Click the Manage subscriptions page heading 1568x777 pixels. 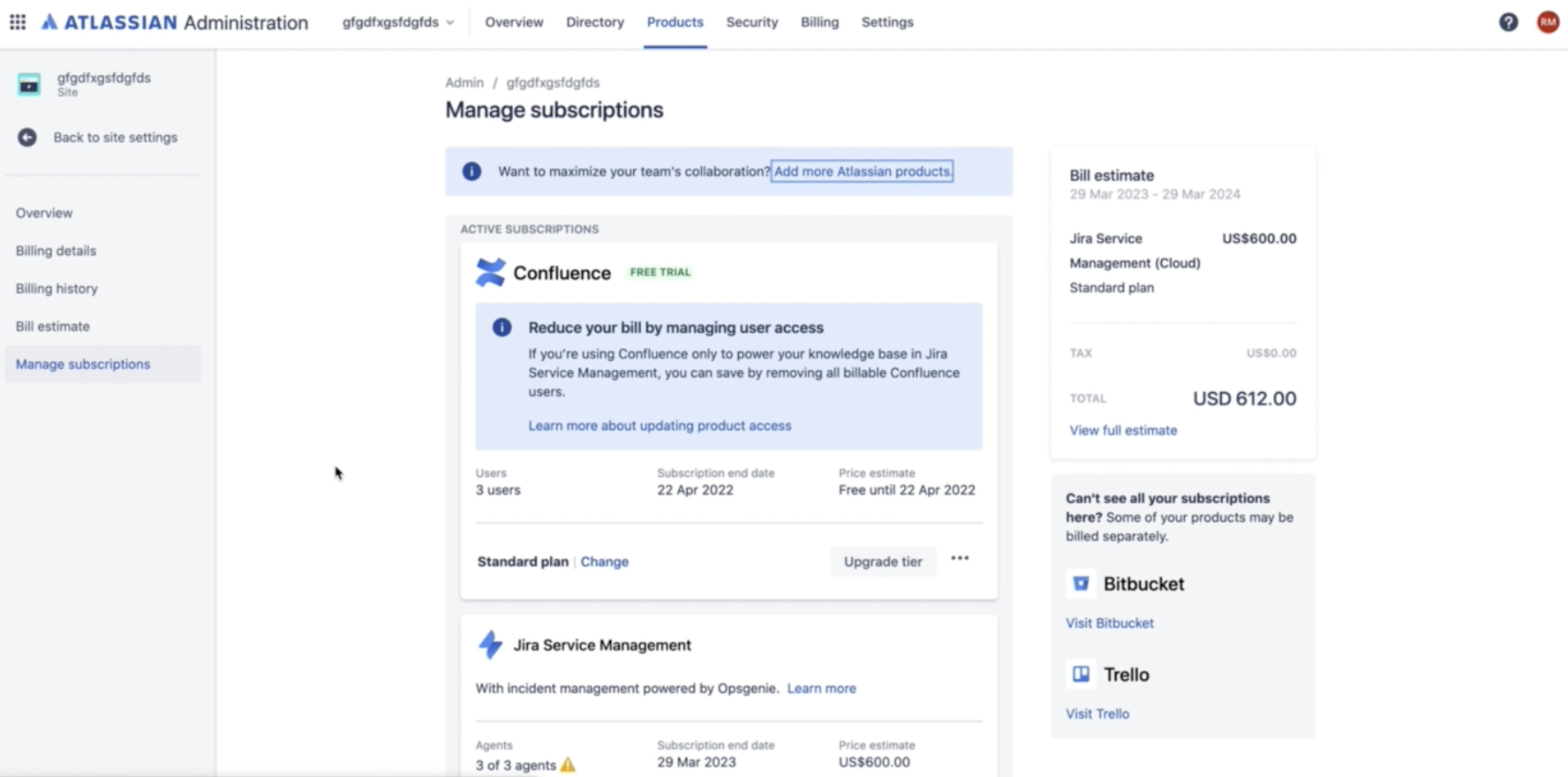click(554, 109)
